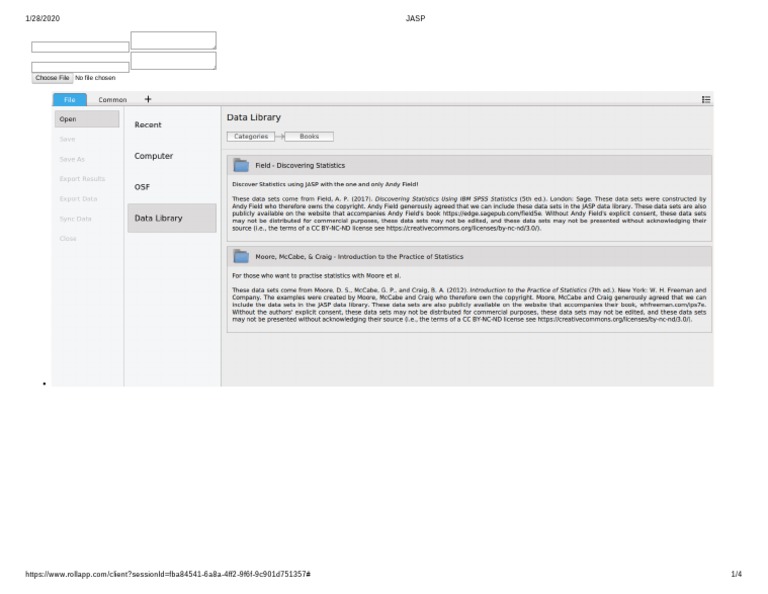Click the Books breadcrumb button

tap(309, 137)
